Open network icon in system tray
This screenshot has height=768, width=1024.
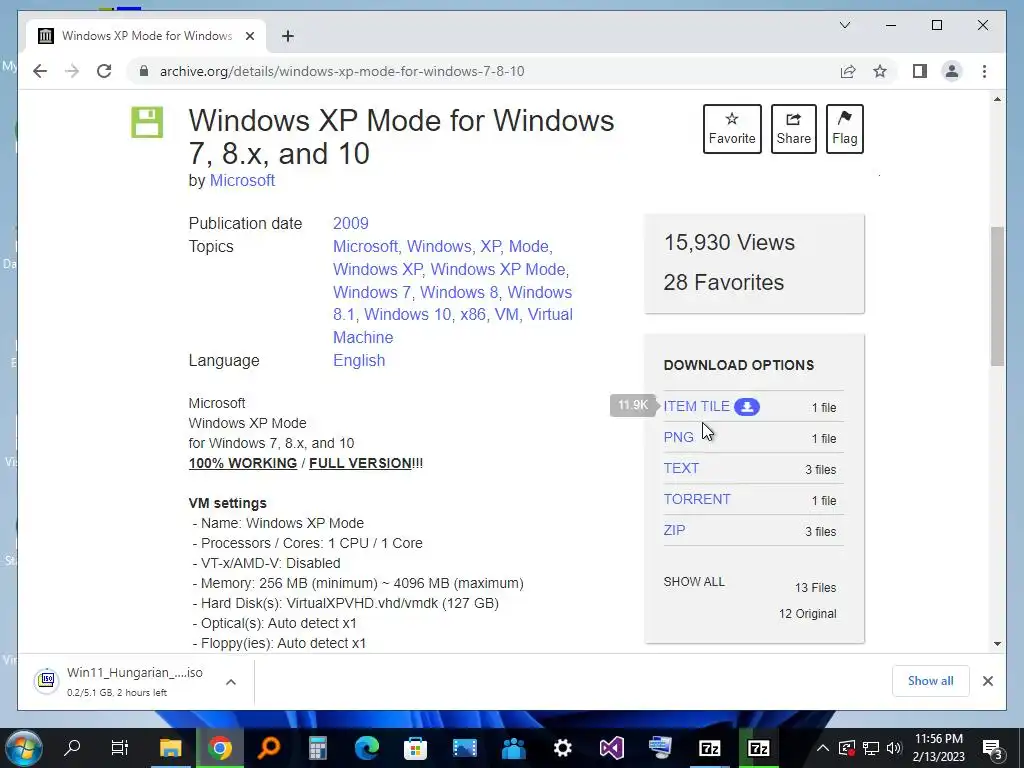(871, 748)
